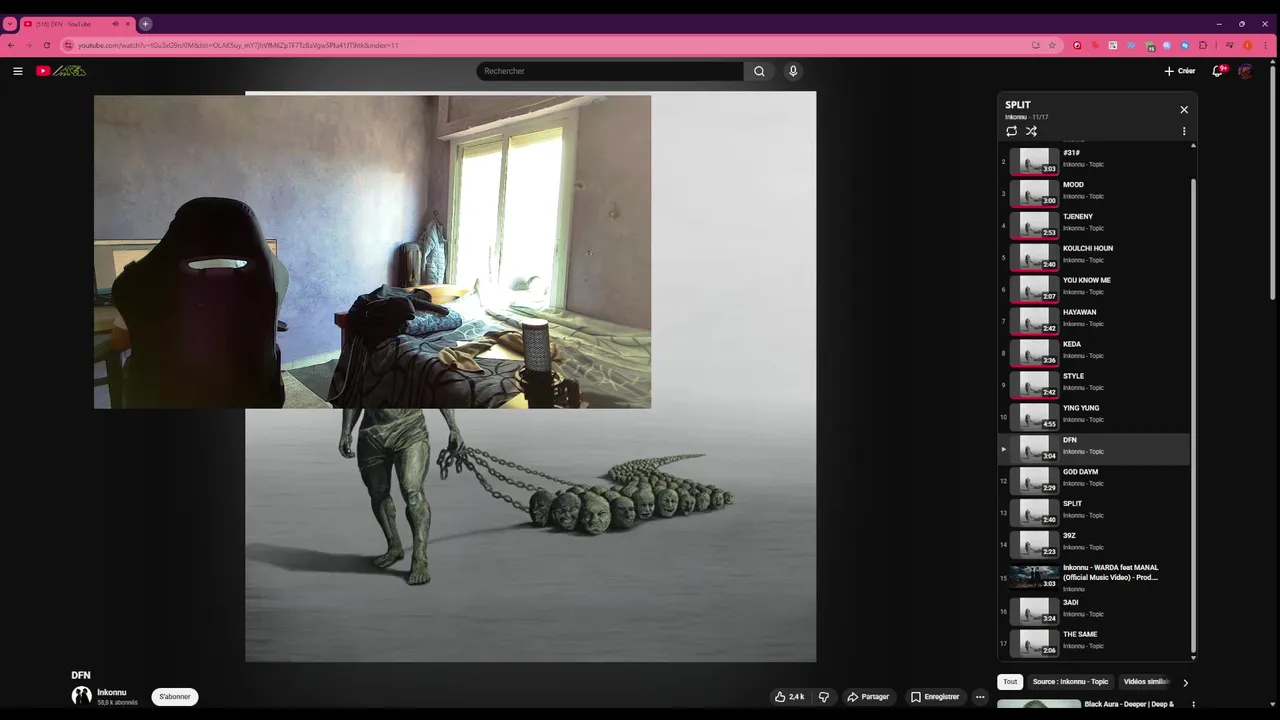Image resolution: width=1280 pixels, height=720 pixels.
Task: Open more actions ellipsis under the video
Action: 980,697
